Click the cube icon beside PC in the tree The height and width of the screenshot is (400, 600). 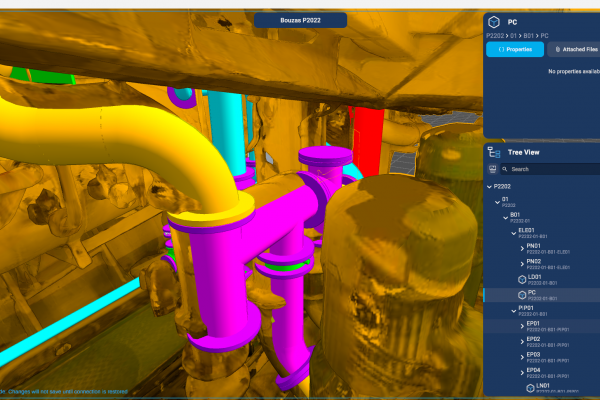521,295
